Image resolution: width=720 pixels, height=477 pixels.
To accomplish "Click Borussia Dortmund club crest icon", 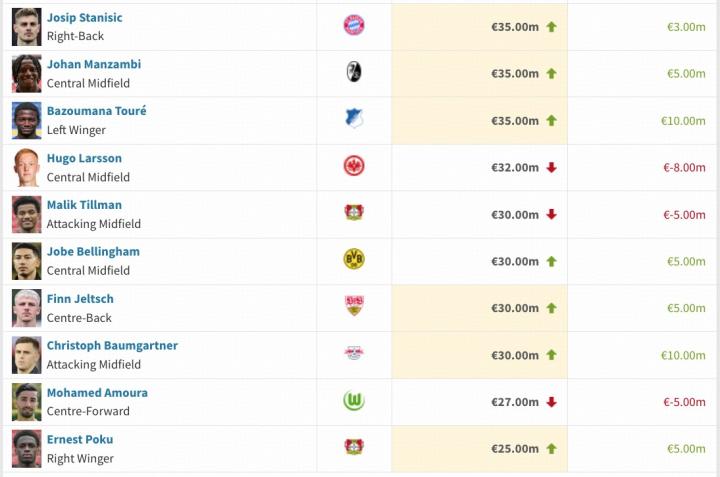I will coord(354,260).
